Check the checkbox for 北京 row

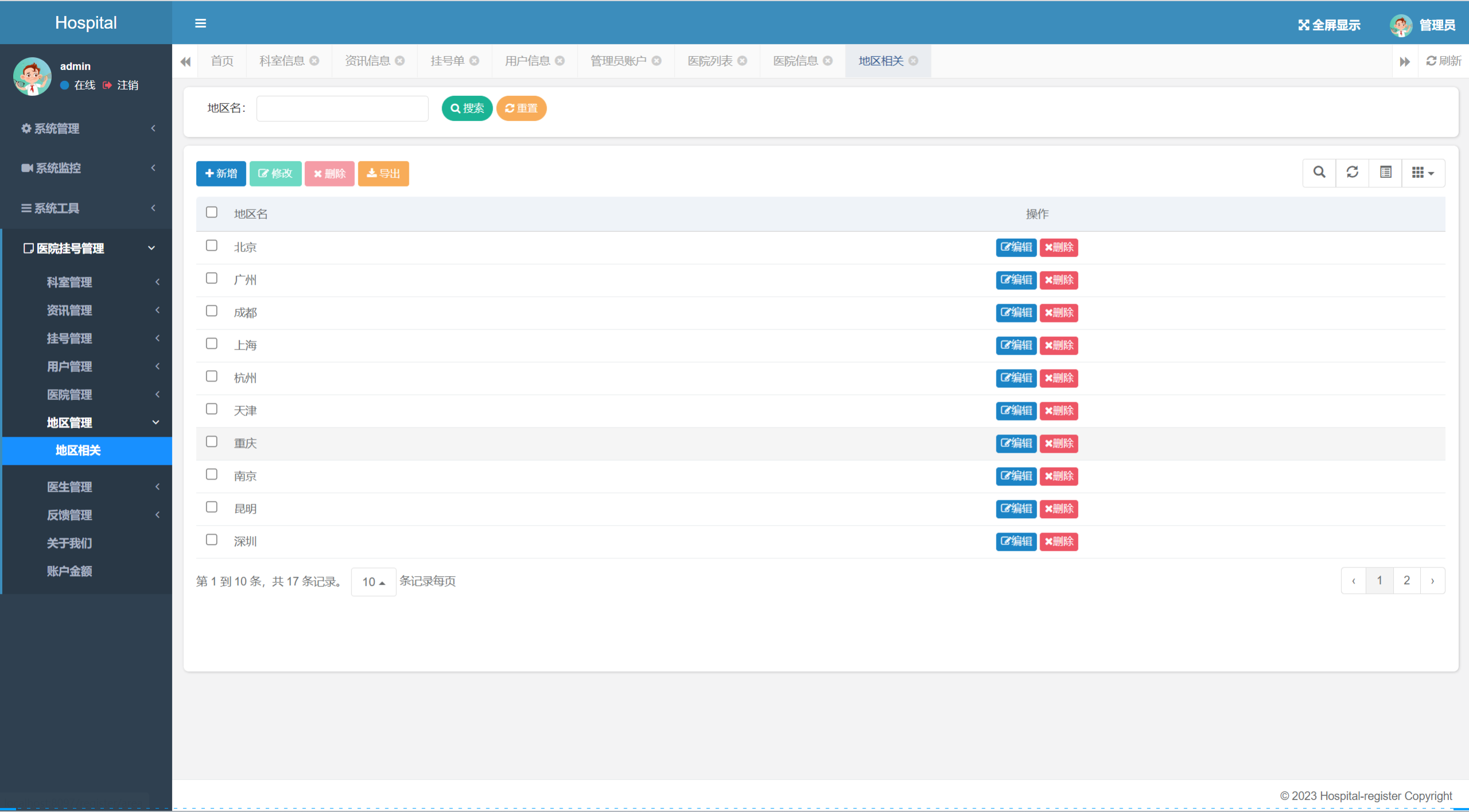pyautogui.click(x=212, y=246)
